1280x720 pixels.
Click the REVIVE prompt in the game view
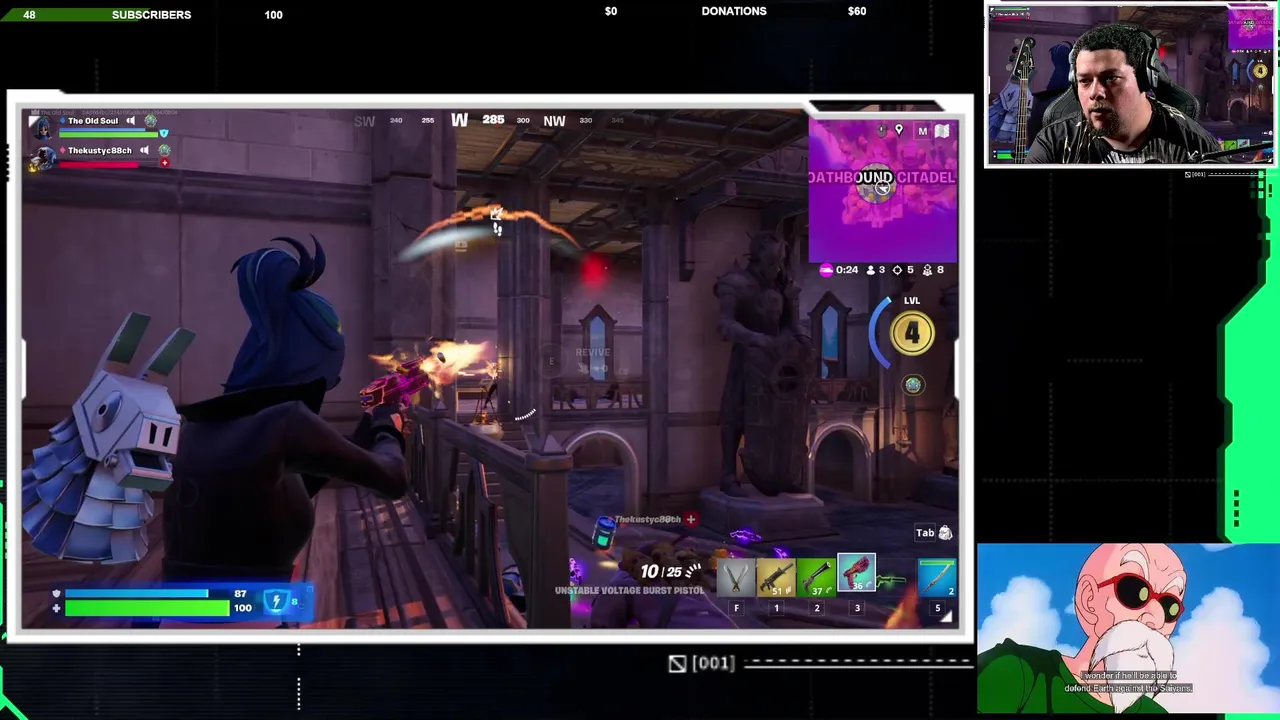tap(592, 352)
